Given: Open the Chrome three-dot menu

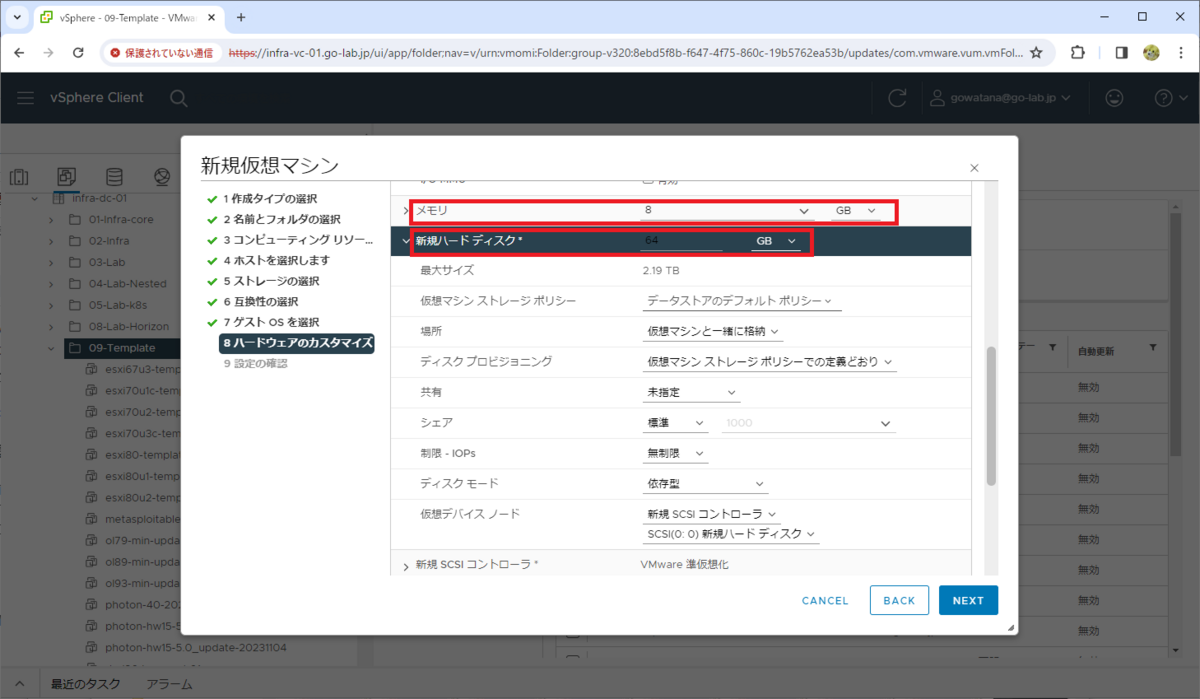Looking at the screenshot, I should 1181,53.
